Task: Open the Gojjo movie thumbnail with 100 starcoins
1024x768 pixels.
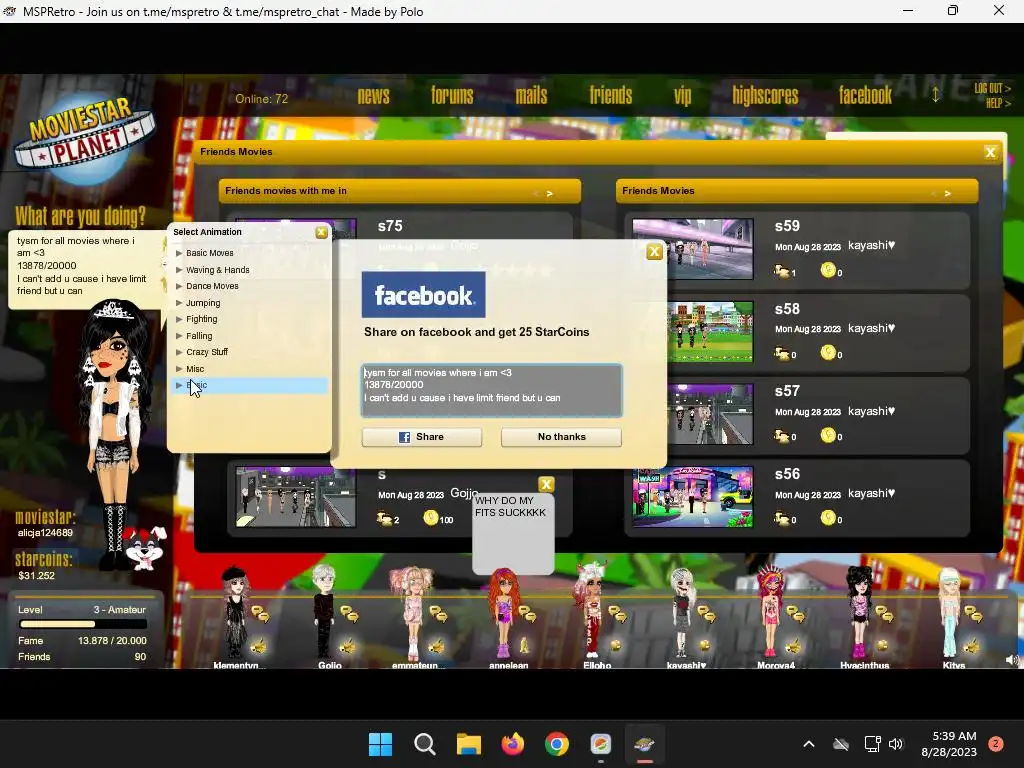Action: (x=295, y=496)
